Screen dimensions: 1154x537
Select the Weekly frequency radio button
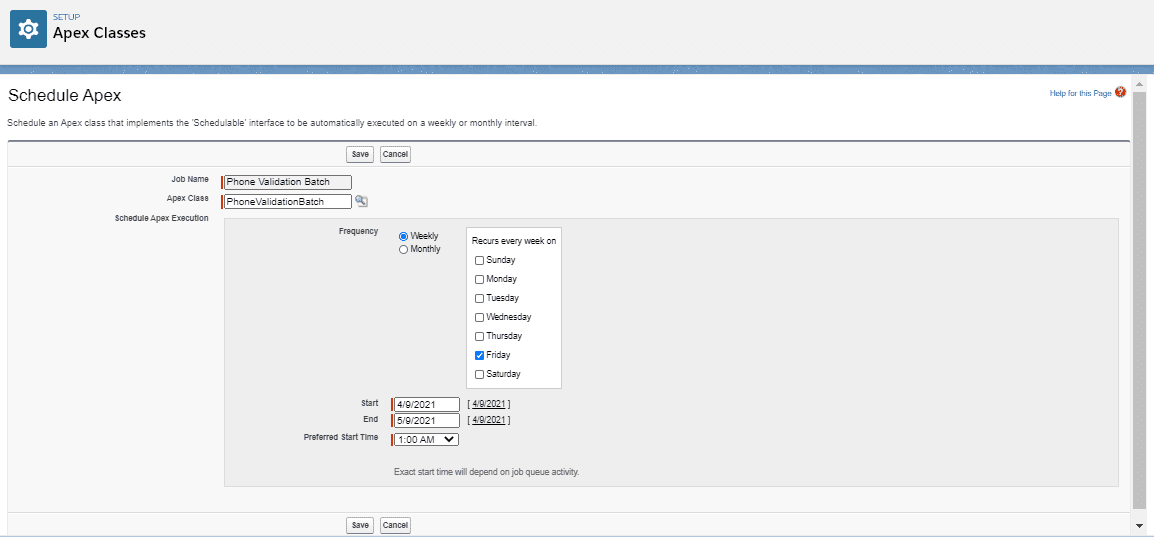pos(403,236)
